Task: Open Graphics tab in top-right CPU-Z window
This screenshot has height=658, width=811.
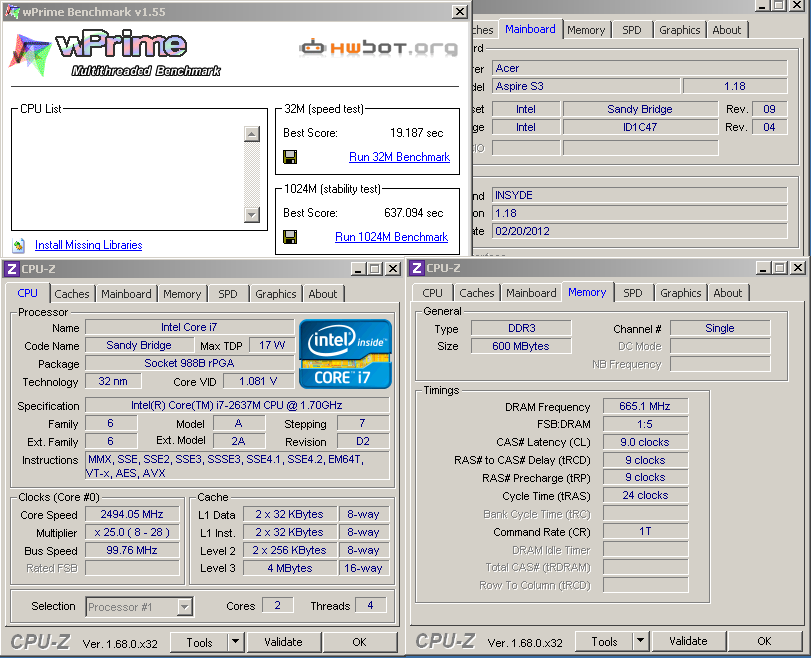Action: pyautogui.click(x=680, y=30)
